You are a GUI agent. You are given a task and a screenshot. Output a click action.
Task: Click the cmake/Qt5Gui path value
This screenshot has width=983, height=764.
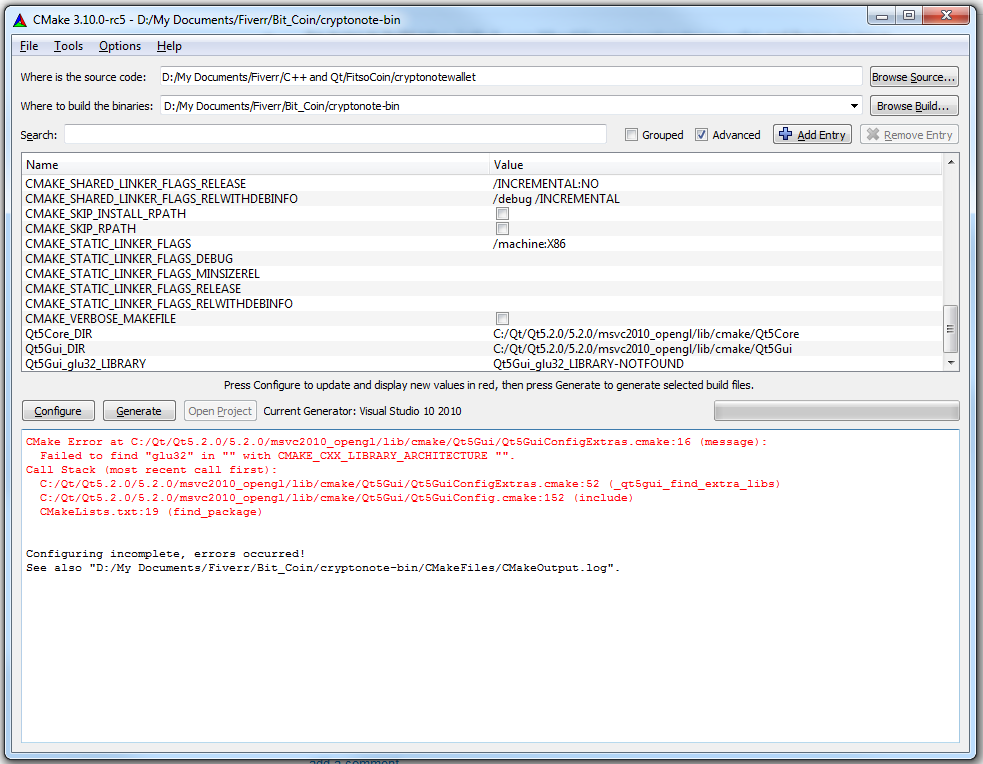click(x=642, y=349)
